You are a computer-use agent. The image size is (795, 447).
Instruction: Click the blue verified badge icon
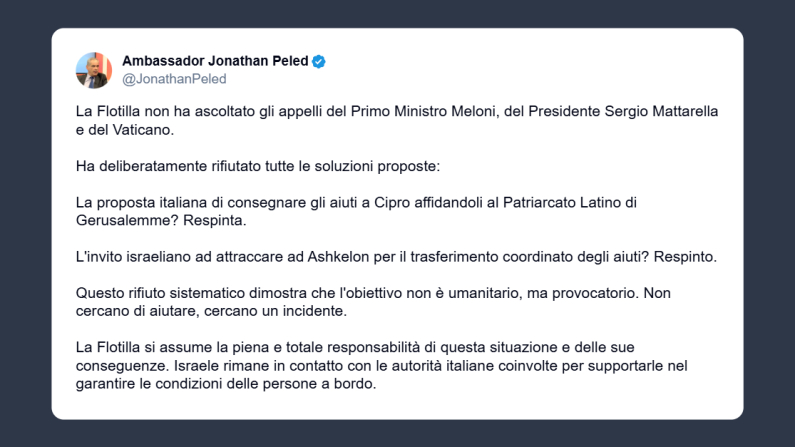tap(319, 61)
